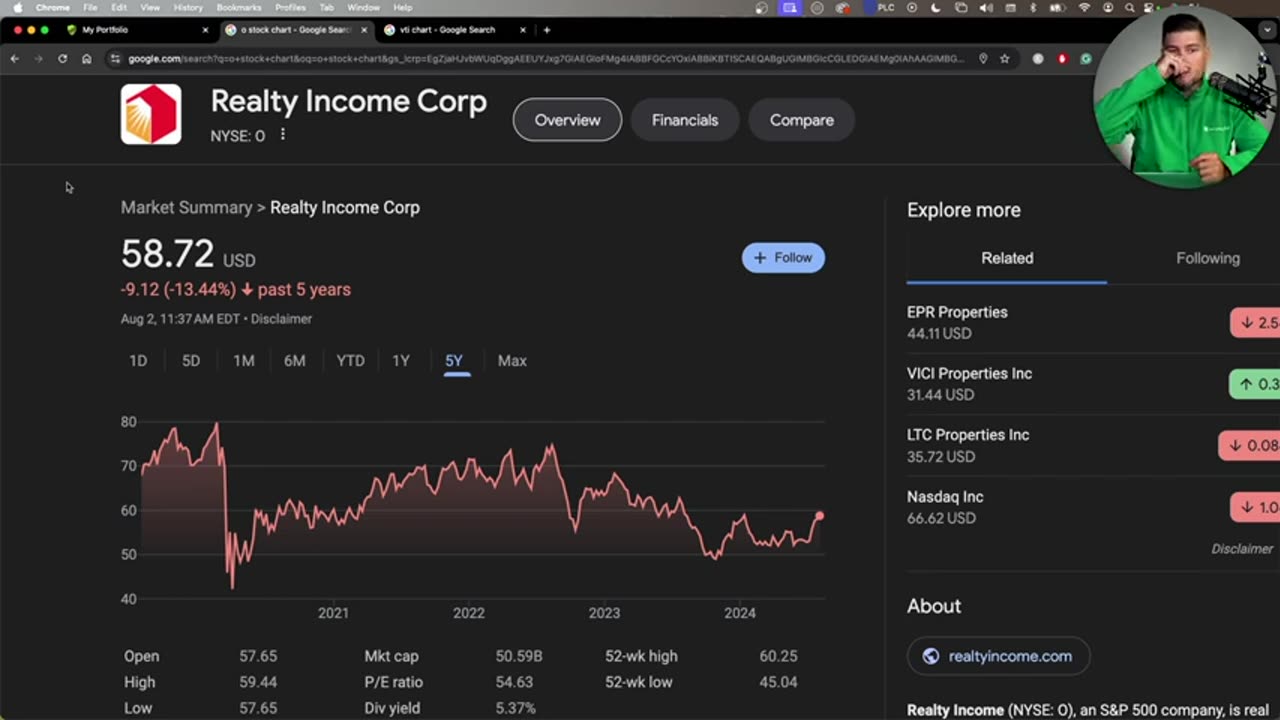Open the Help menu
Viewport: 1280px width, 720px height.
tap(402, 7)
